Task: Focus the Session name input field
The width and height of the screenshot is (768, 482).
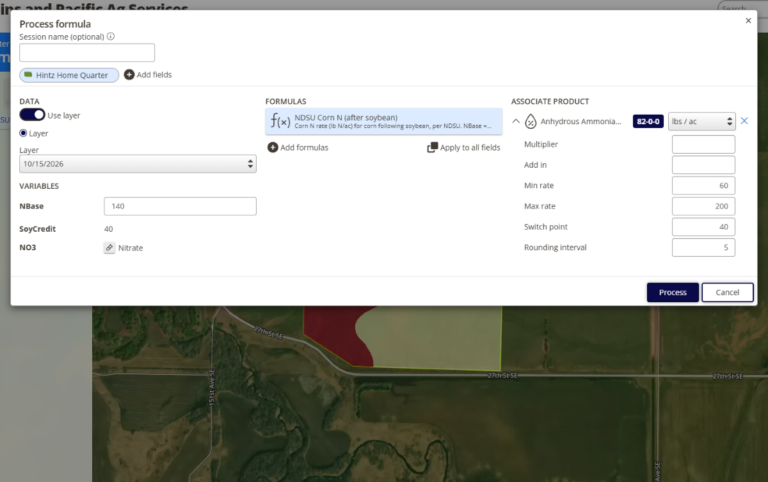Action: pos(87,52)
